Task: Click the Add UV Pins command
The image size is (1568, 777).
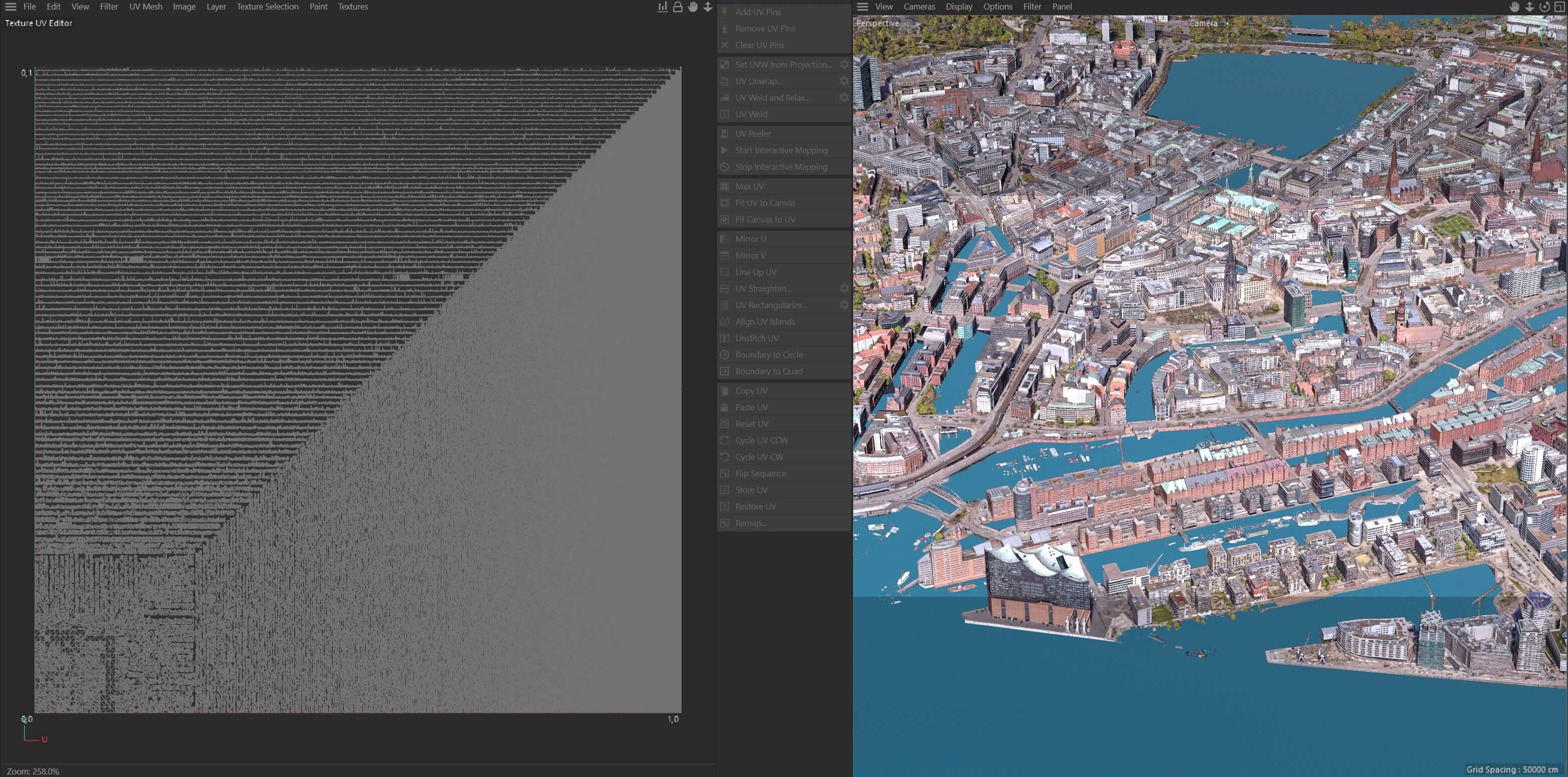Action: pos(784,12)
